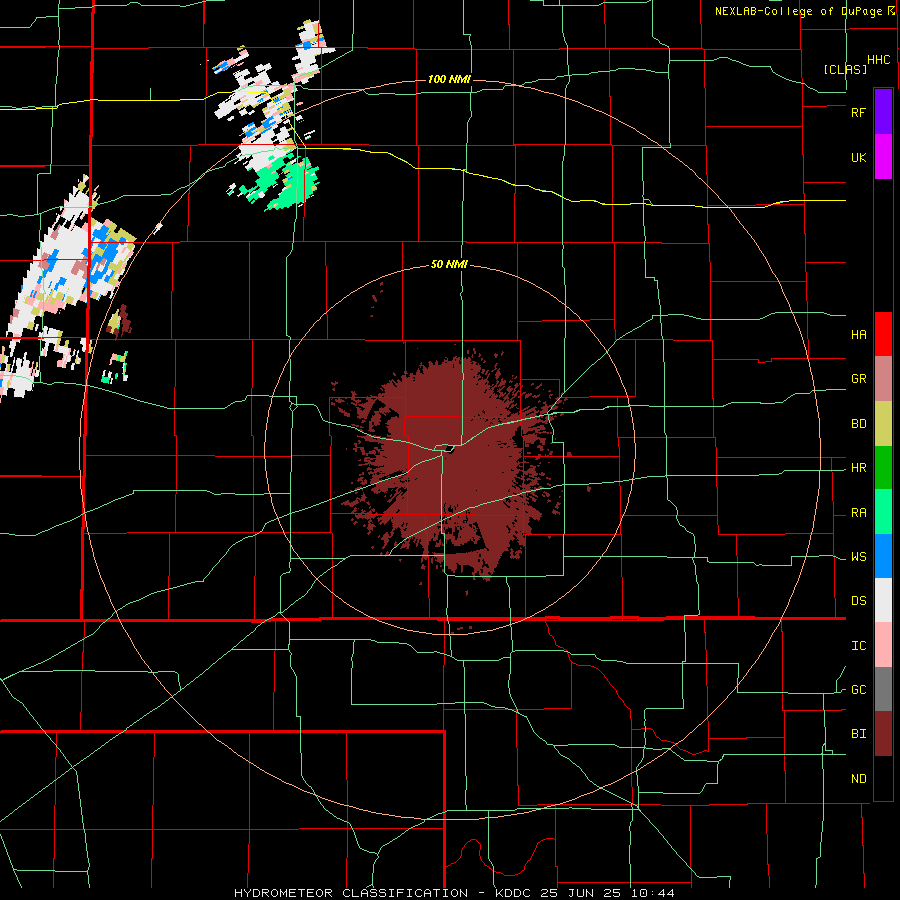Viewport: 900px width, 900px height.
Task: Select the BD olive legend block
Action: pos(883,424)
